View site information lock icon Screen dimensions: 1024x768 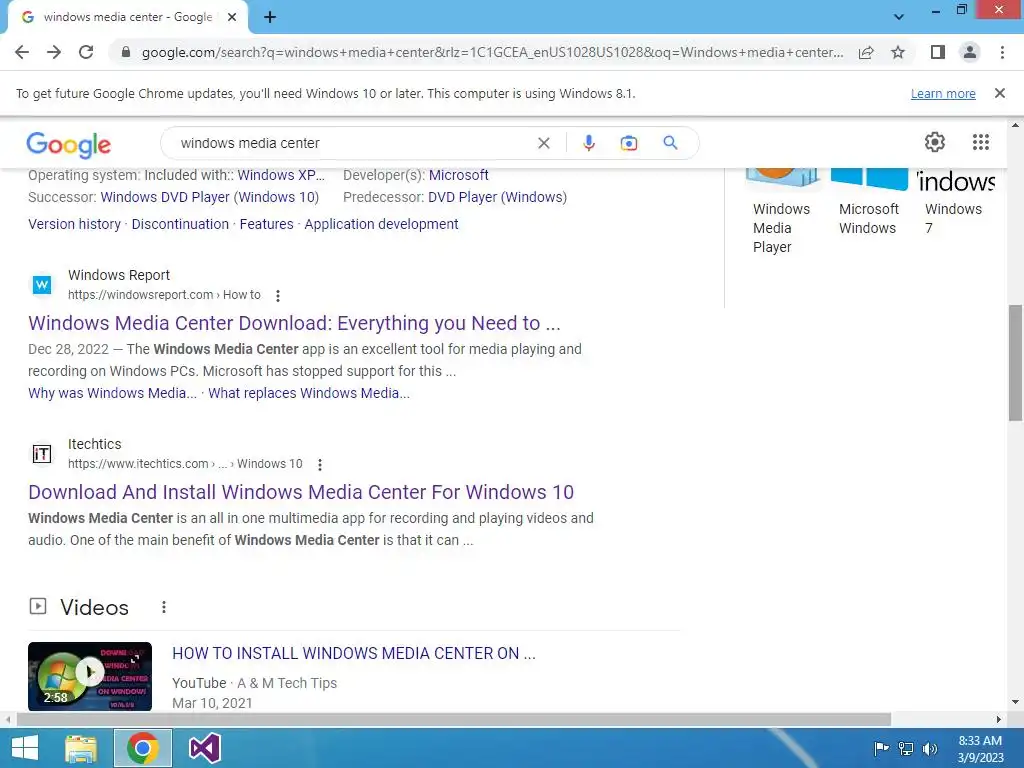click(126, 52)
